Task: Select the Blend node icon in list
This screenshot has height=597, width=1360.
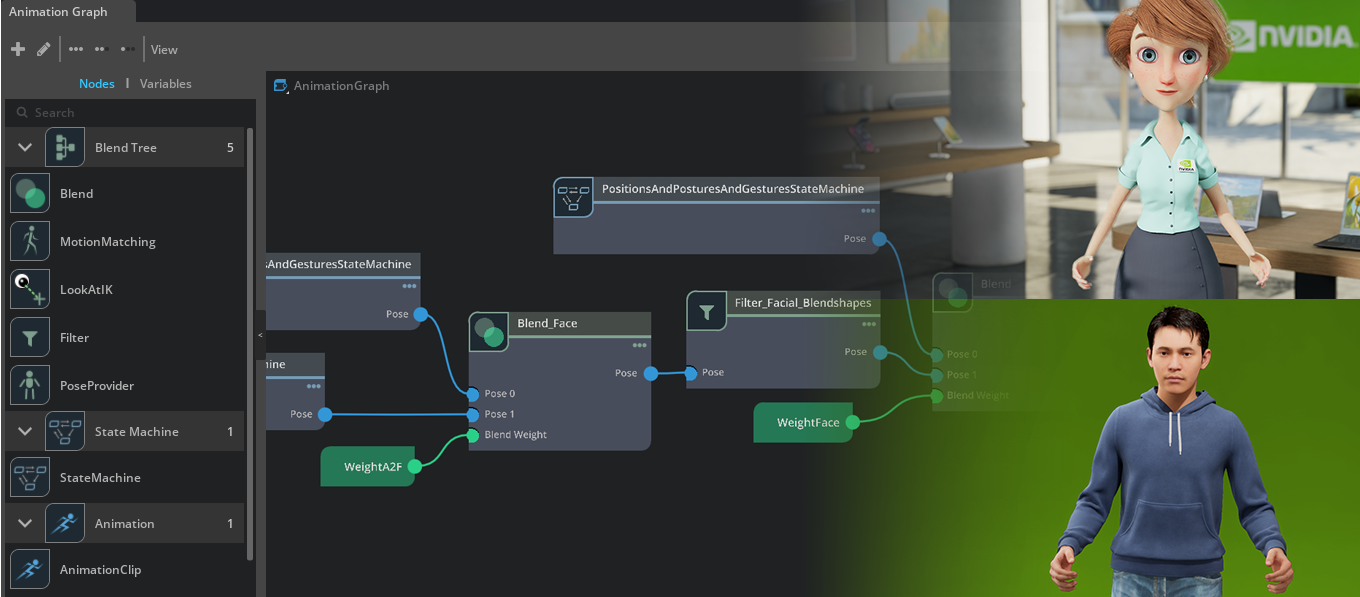Action: click(30, 194)
